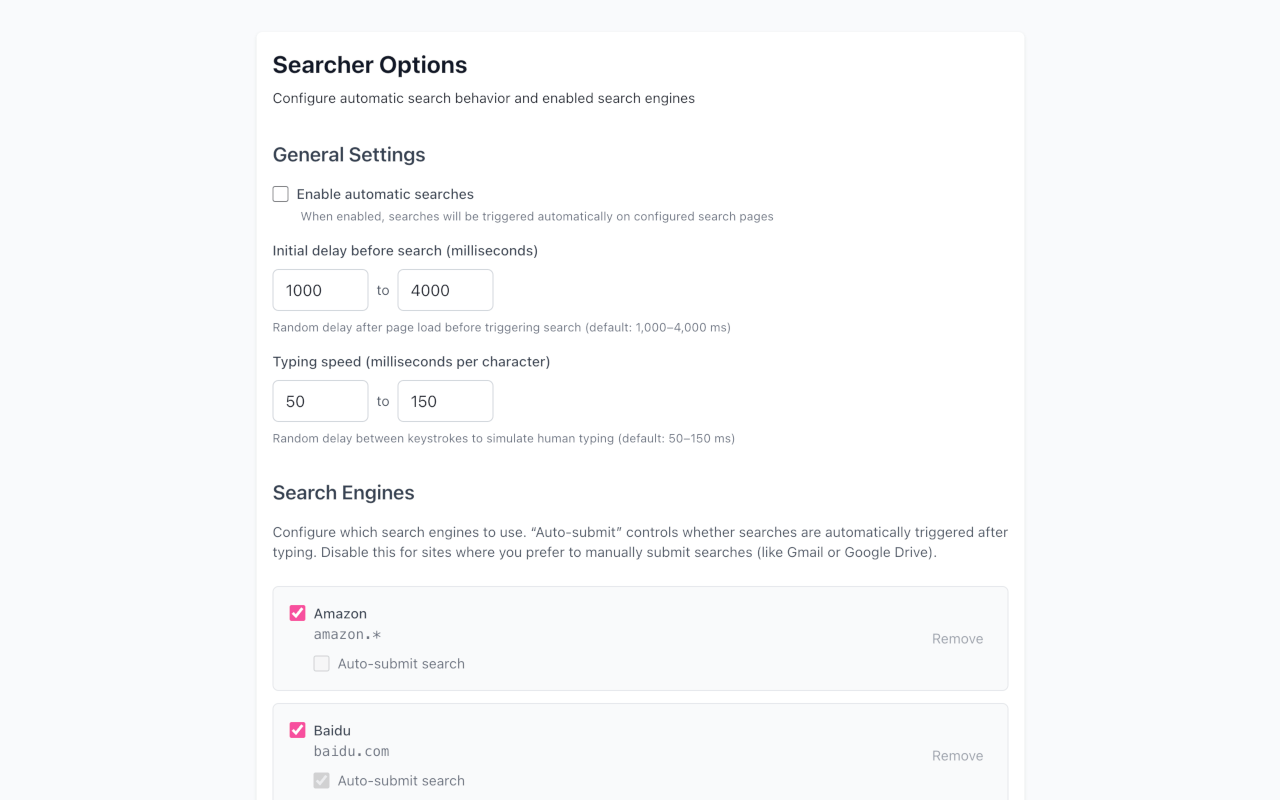Toggle the checkbox next to Baidu label

click(297, 730)
